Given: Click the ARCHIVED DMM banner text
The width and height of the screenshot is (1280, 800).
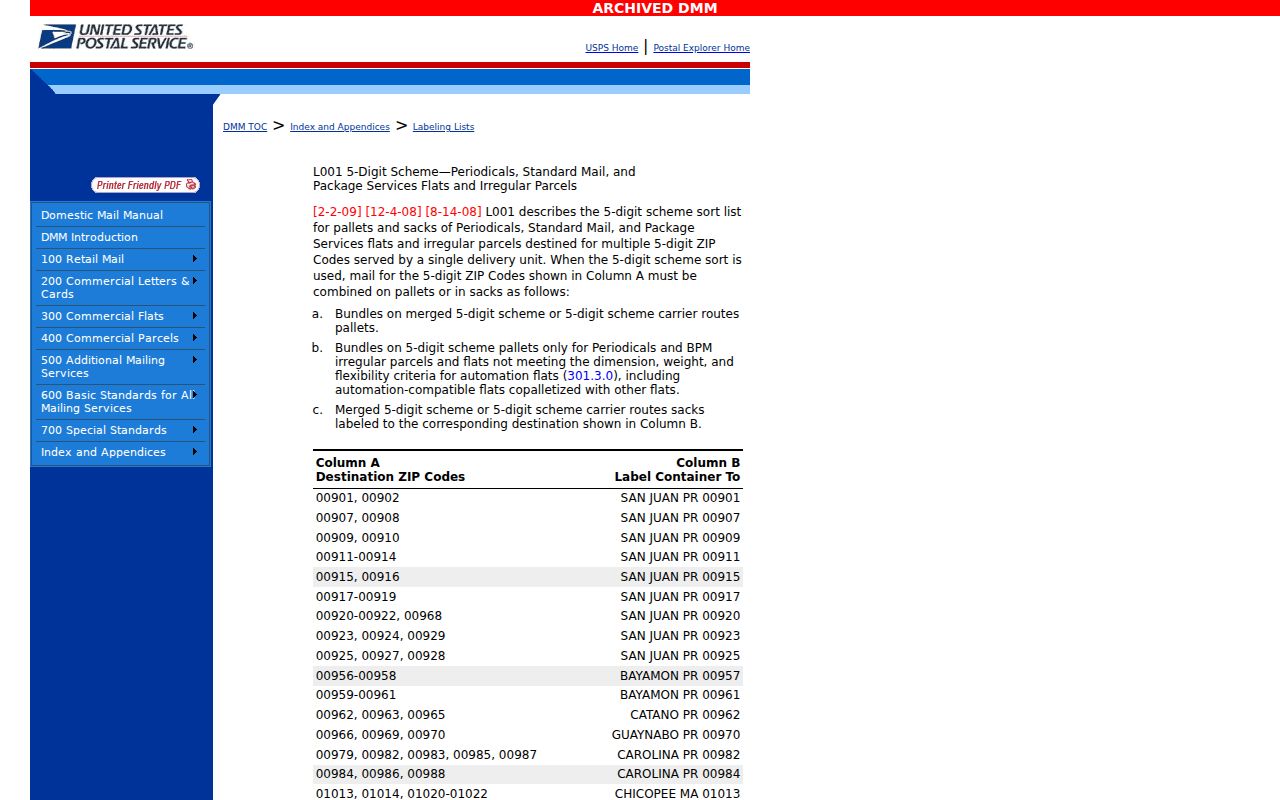Looking at the screenshot, I should [654, 8].
